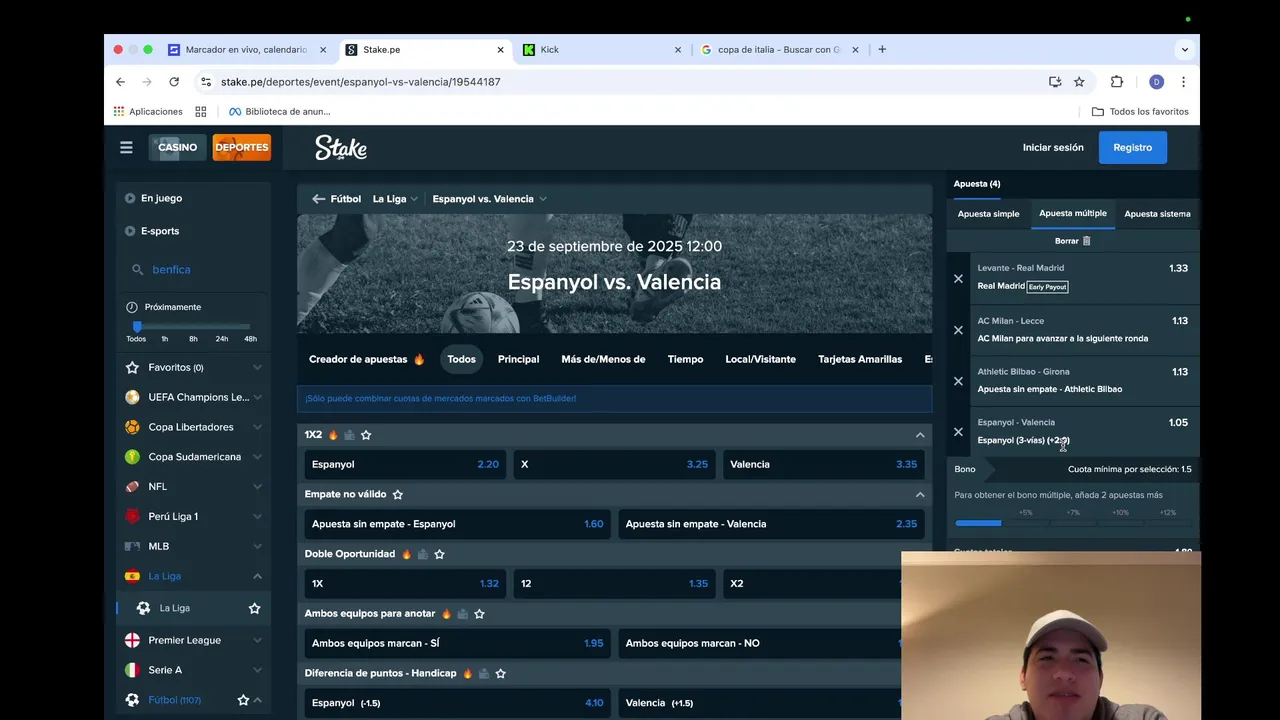Bet on Espanyol at 2.20
This screenshot has height=720, width=1280.
pyautogui.click(x=405, y=465)
